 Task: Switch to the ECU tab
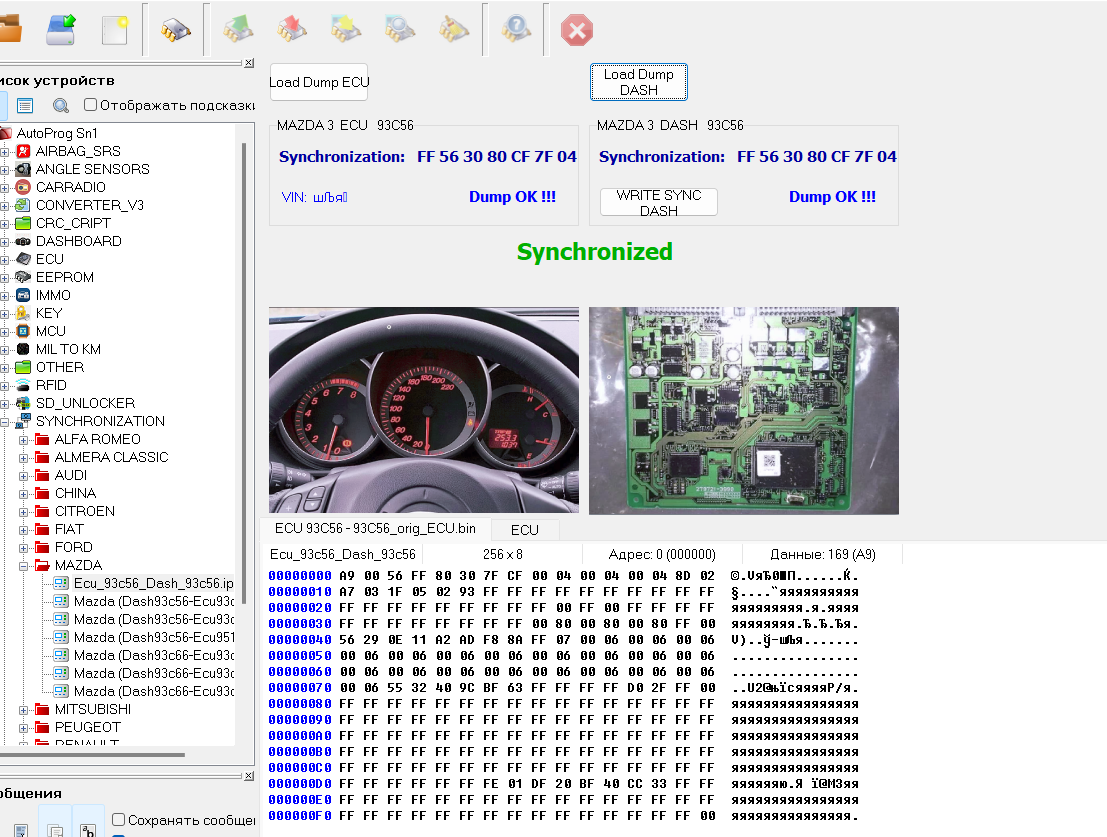point(524,530)
